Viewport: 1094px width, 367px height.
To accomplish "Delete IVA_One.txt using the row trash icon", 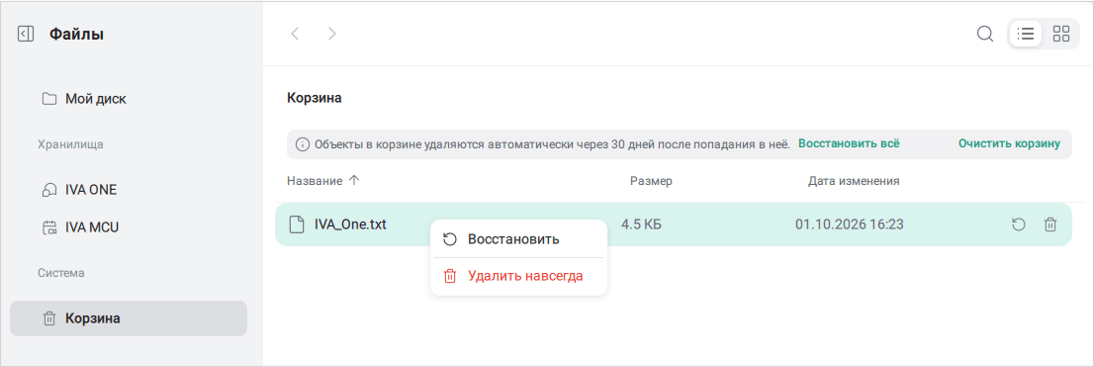I will 1050,225.
